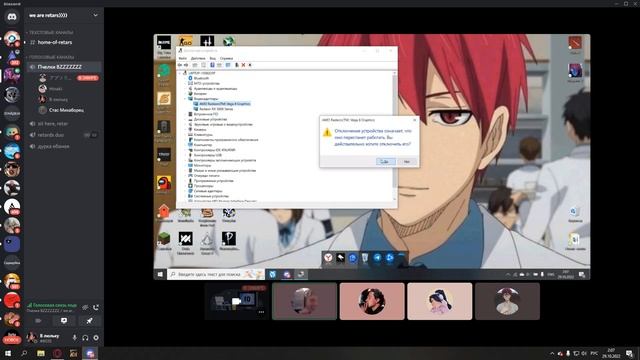640x360 pixels.
Task: Toggle noise suppression in voice panel
Action: 85,307
